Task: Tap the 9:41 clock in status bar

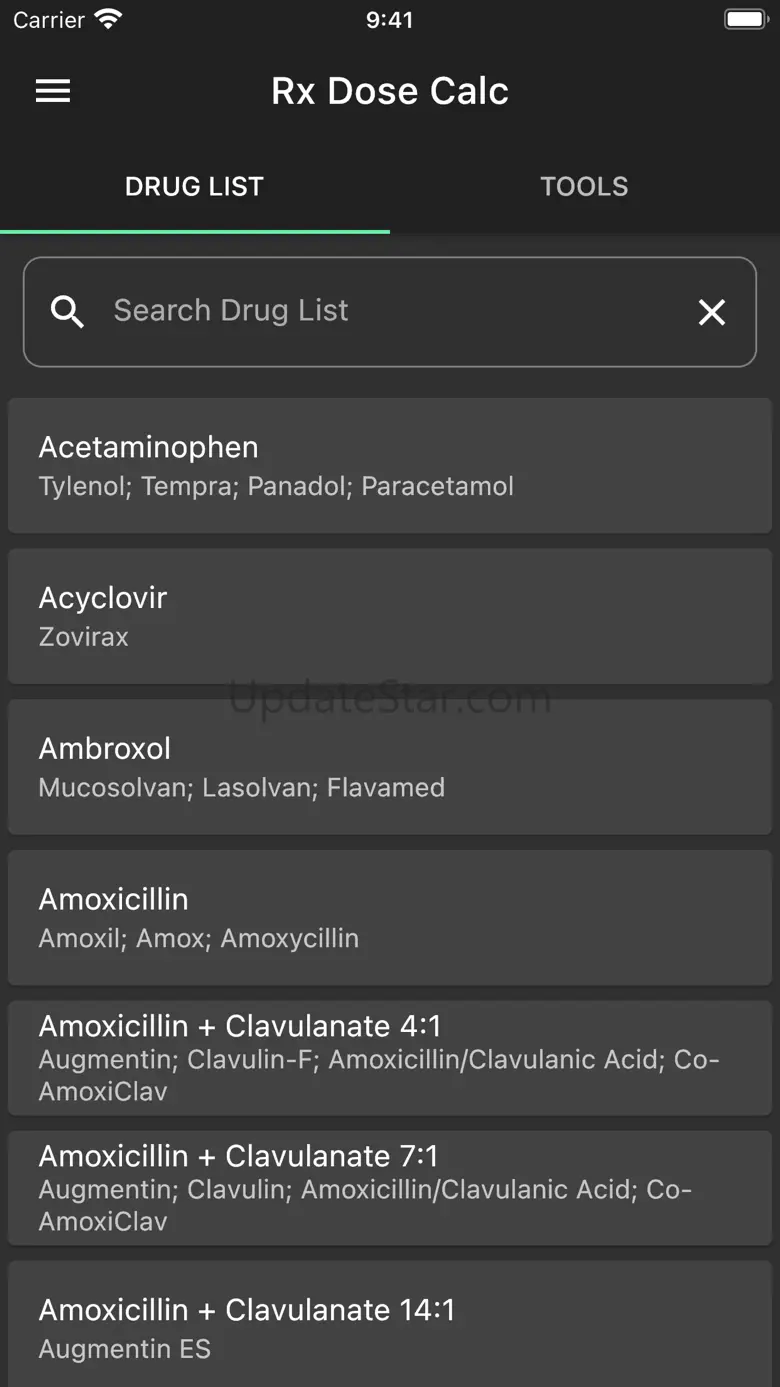Action: (x=389, y=19)
